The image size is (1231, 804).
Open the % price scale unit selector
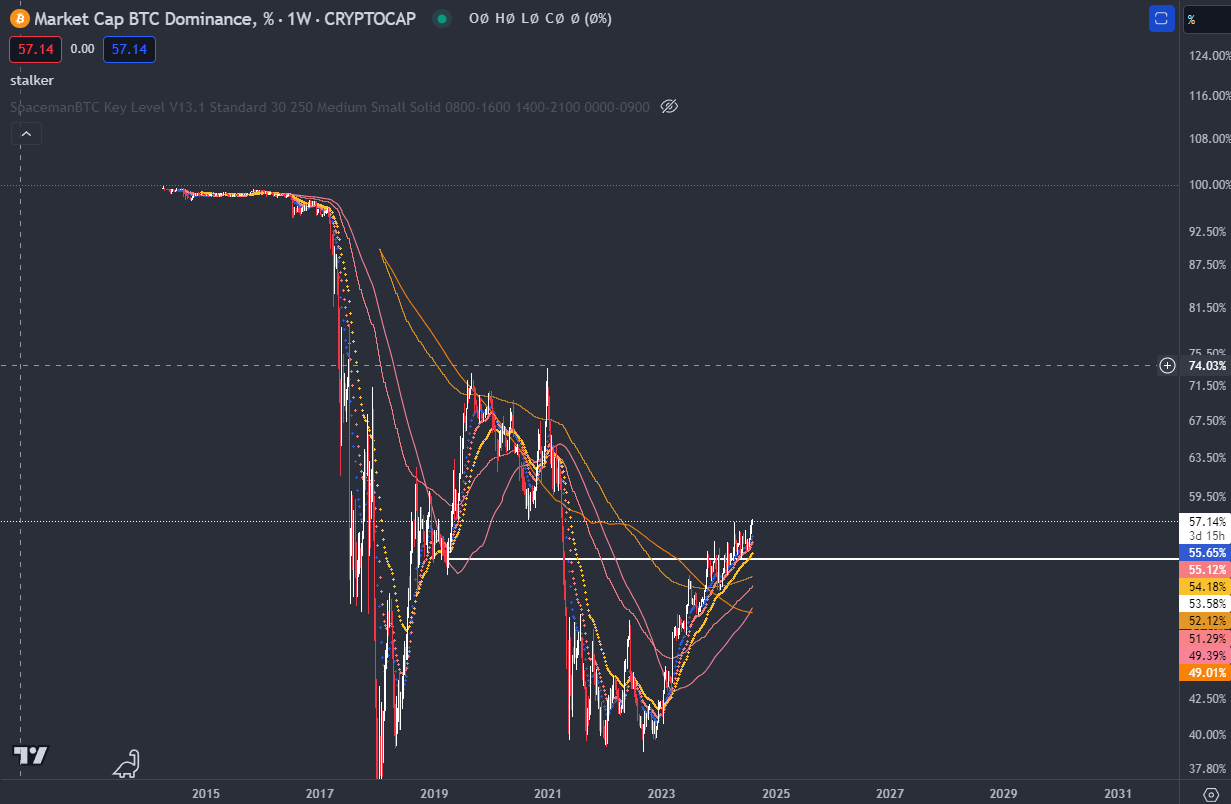pos(1207,18)
